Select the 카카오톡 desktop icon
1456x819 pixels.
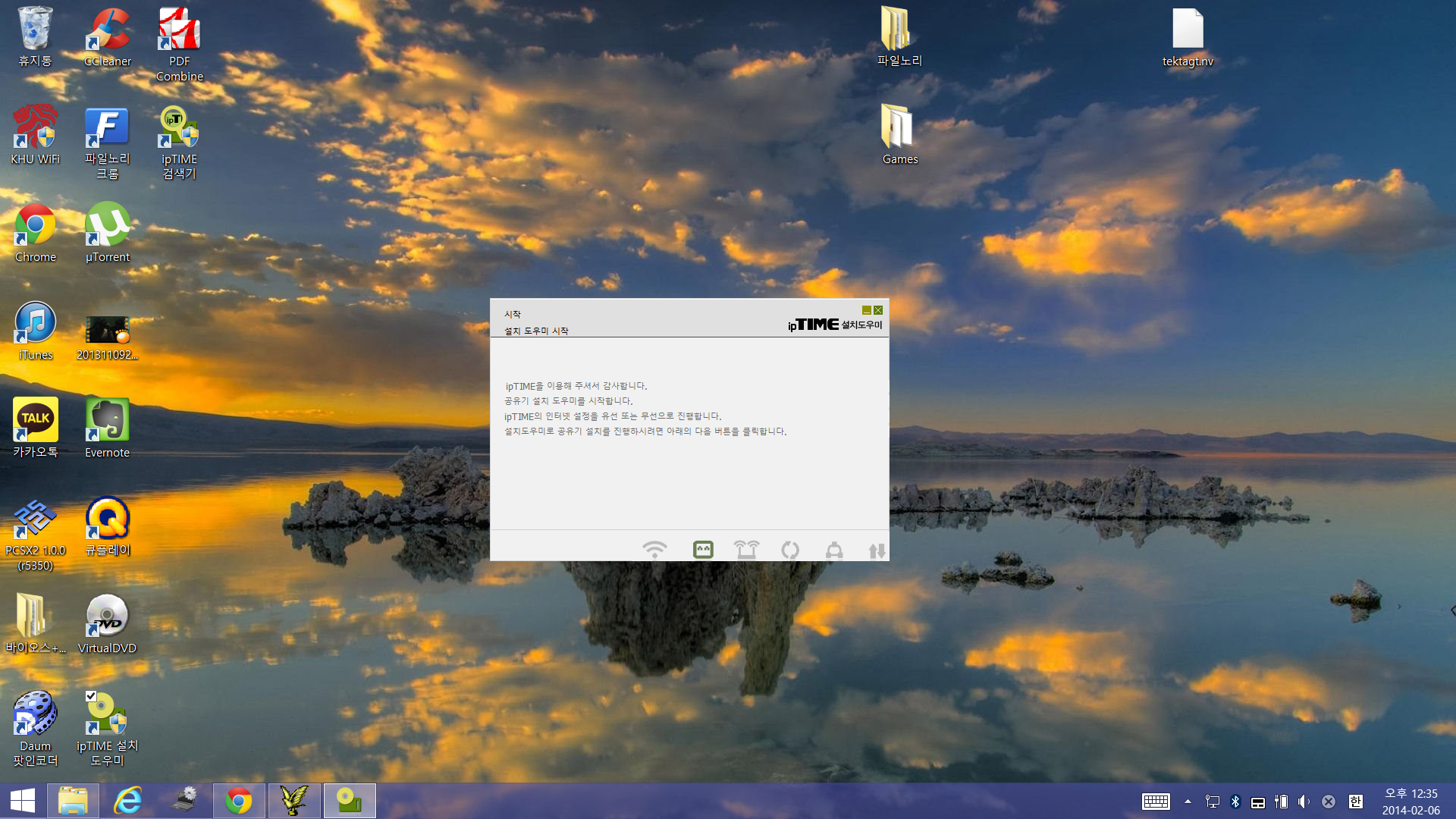tap(35, 428)
